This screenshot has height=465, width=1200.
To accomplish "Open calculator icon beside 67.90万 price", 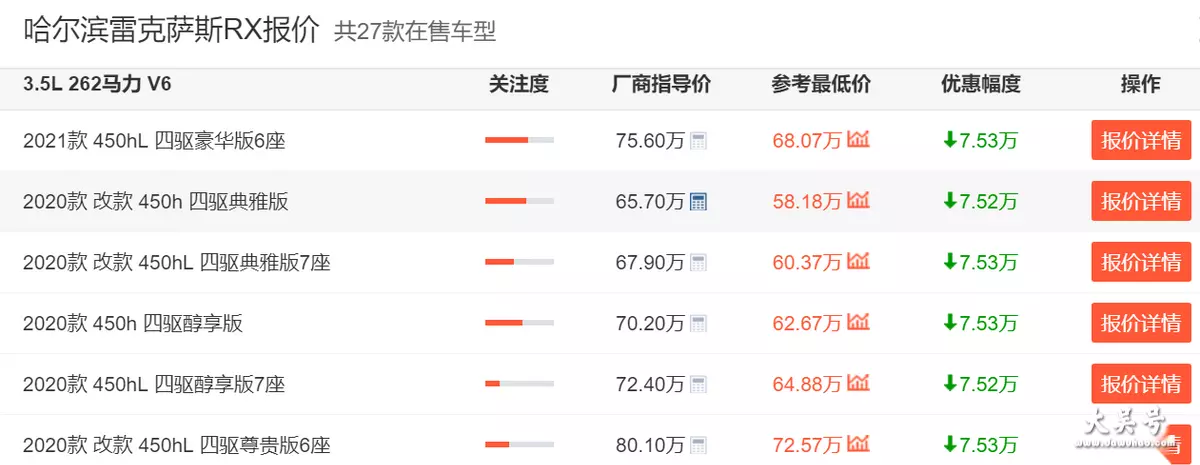I will point(698,263).
